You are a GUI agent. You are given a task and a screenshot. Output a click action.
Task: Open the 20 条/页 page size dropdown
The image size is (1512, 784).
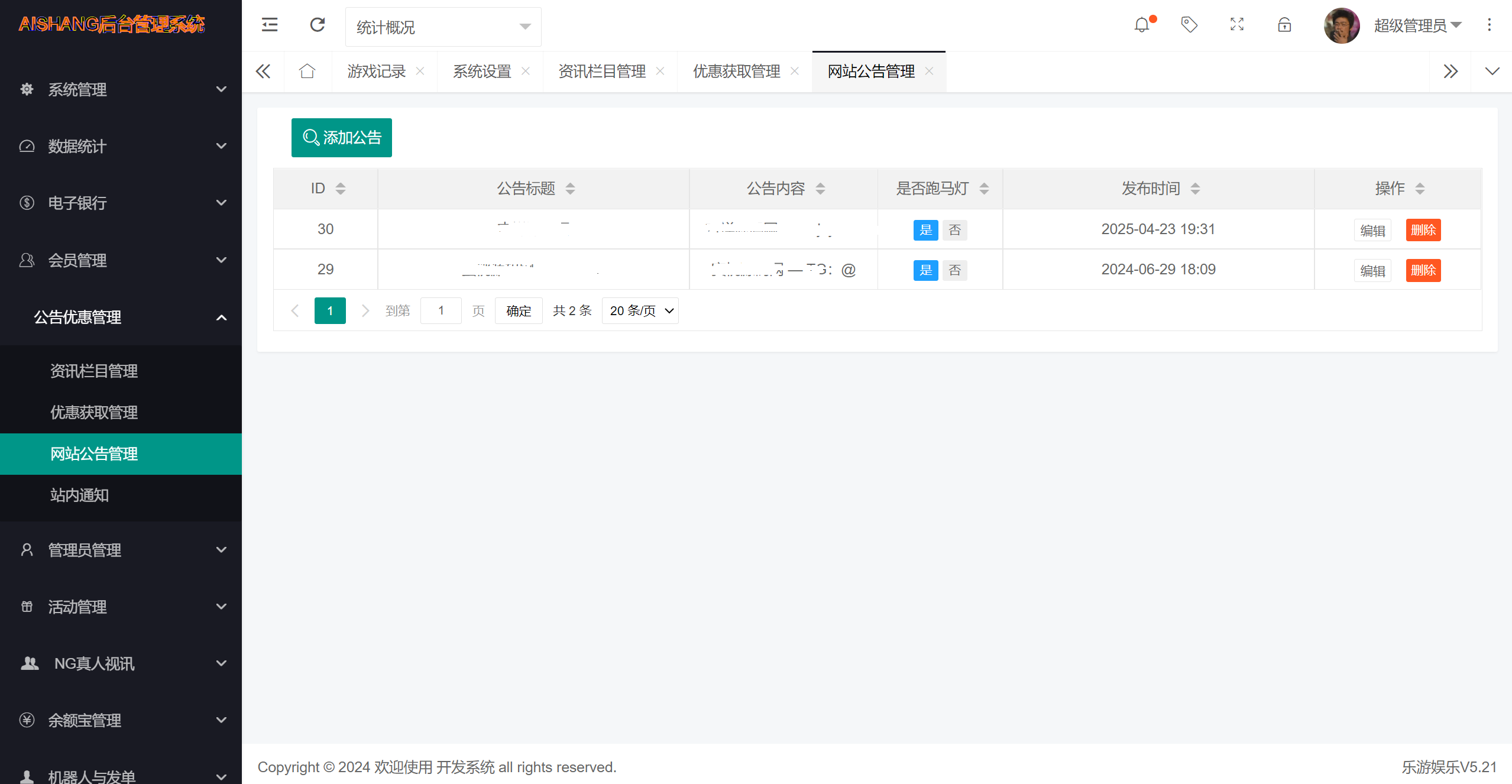coord(640,311)
